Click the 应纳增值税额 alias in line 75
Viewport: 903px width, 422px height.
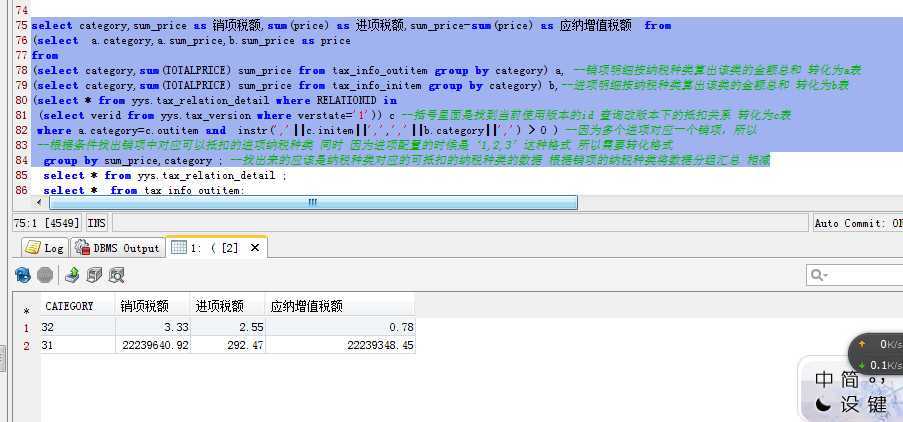595,25
